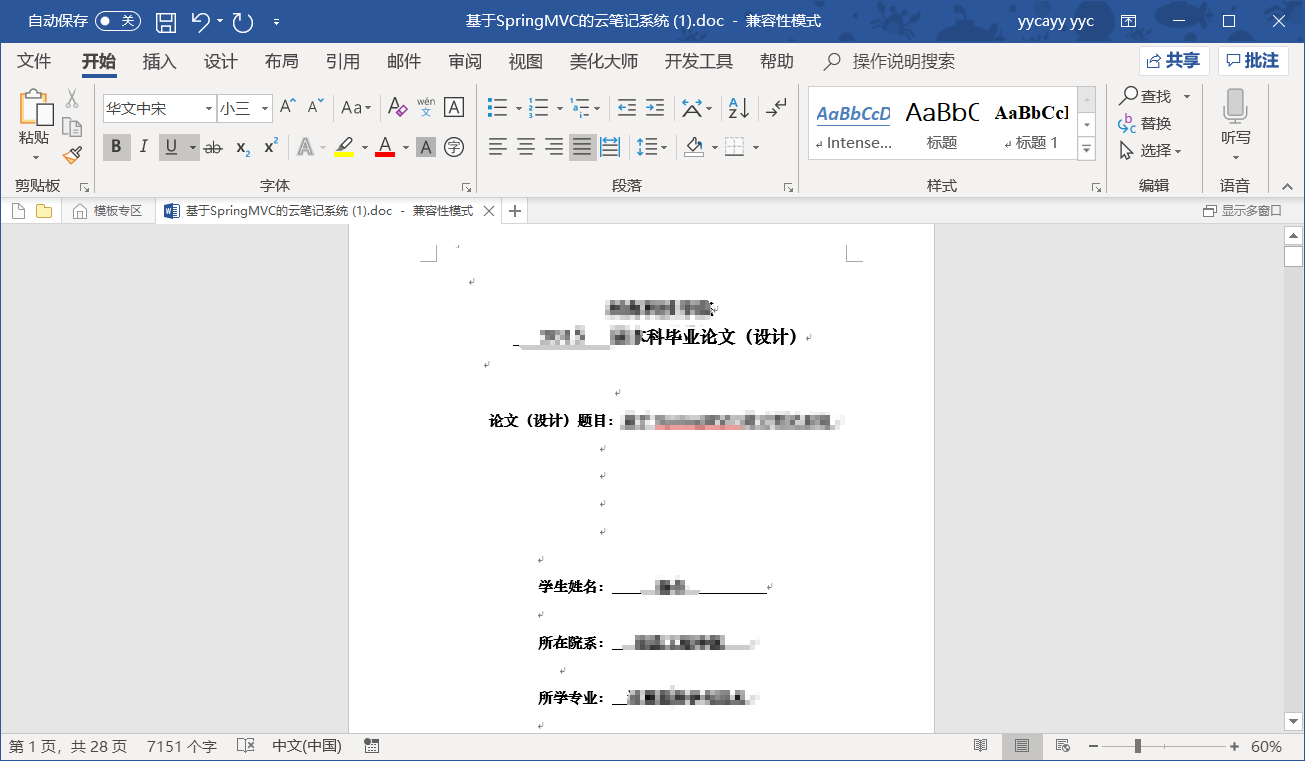Image resolution: width=1305 pixels, height=761 pixels.
Task: Click the Copy icon in clipboard group
Action: tap(72, 127)
